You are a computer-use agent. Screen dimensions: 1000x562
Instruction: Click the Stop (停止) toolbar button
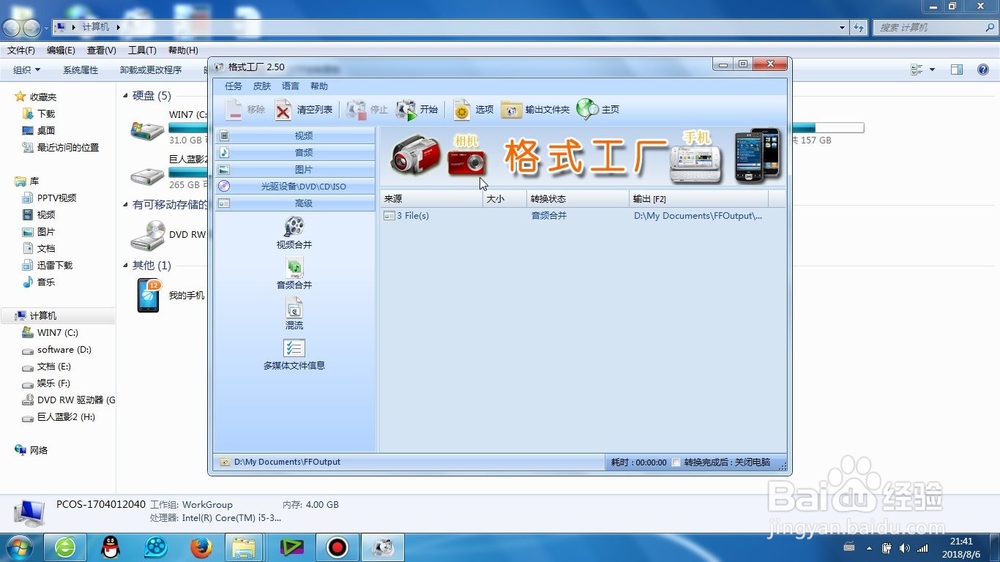coord(367,110)
